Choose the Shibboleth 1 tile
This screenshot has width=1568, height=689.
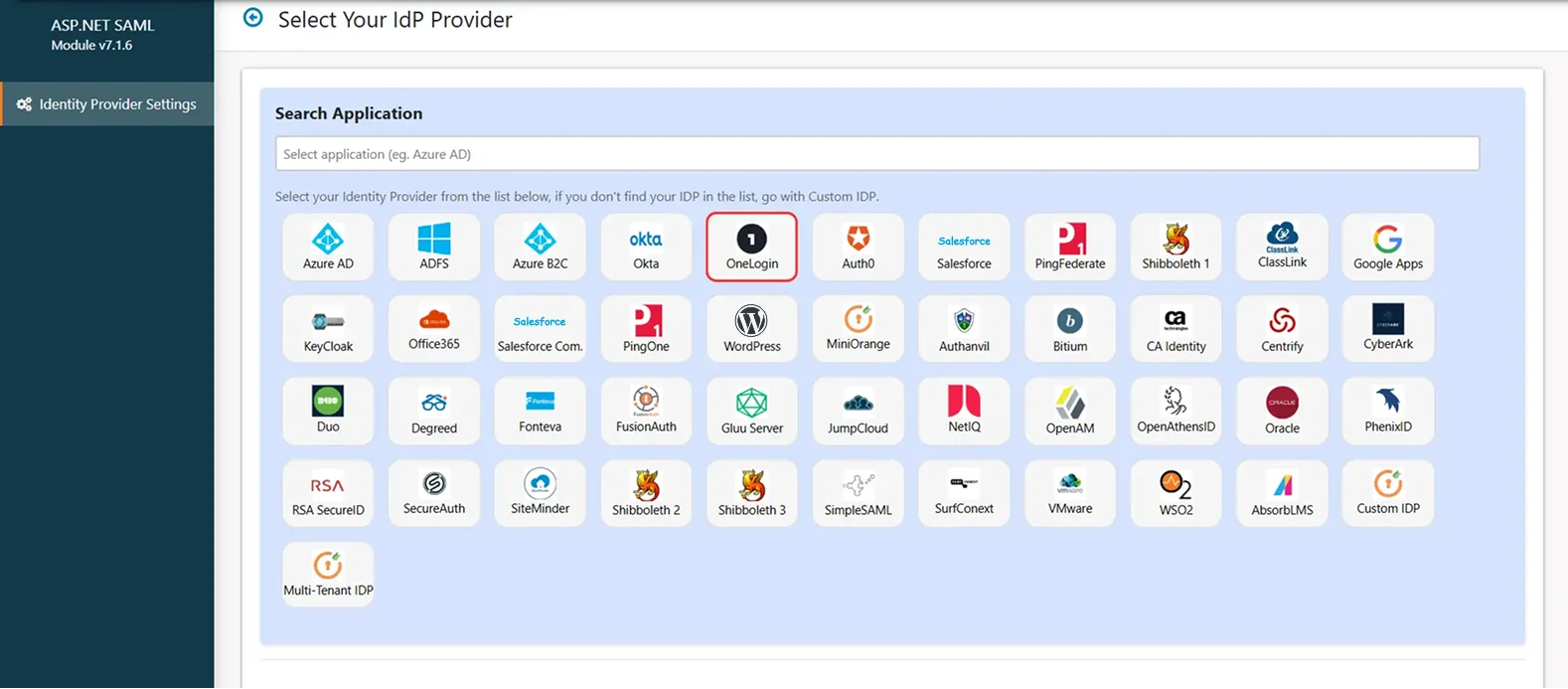pos(1176,248)
